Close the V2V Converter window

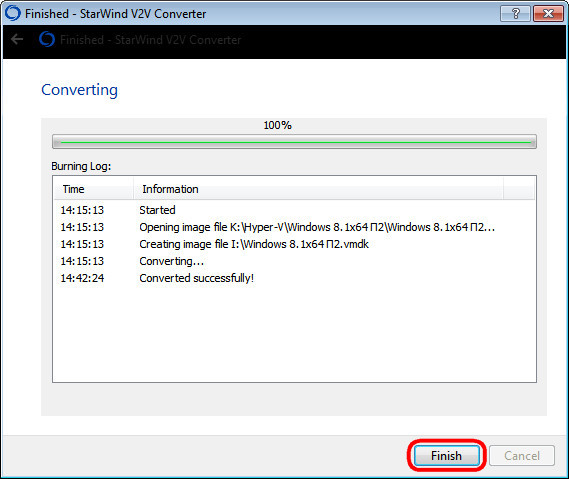pos(548,14)
